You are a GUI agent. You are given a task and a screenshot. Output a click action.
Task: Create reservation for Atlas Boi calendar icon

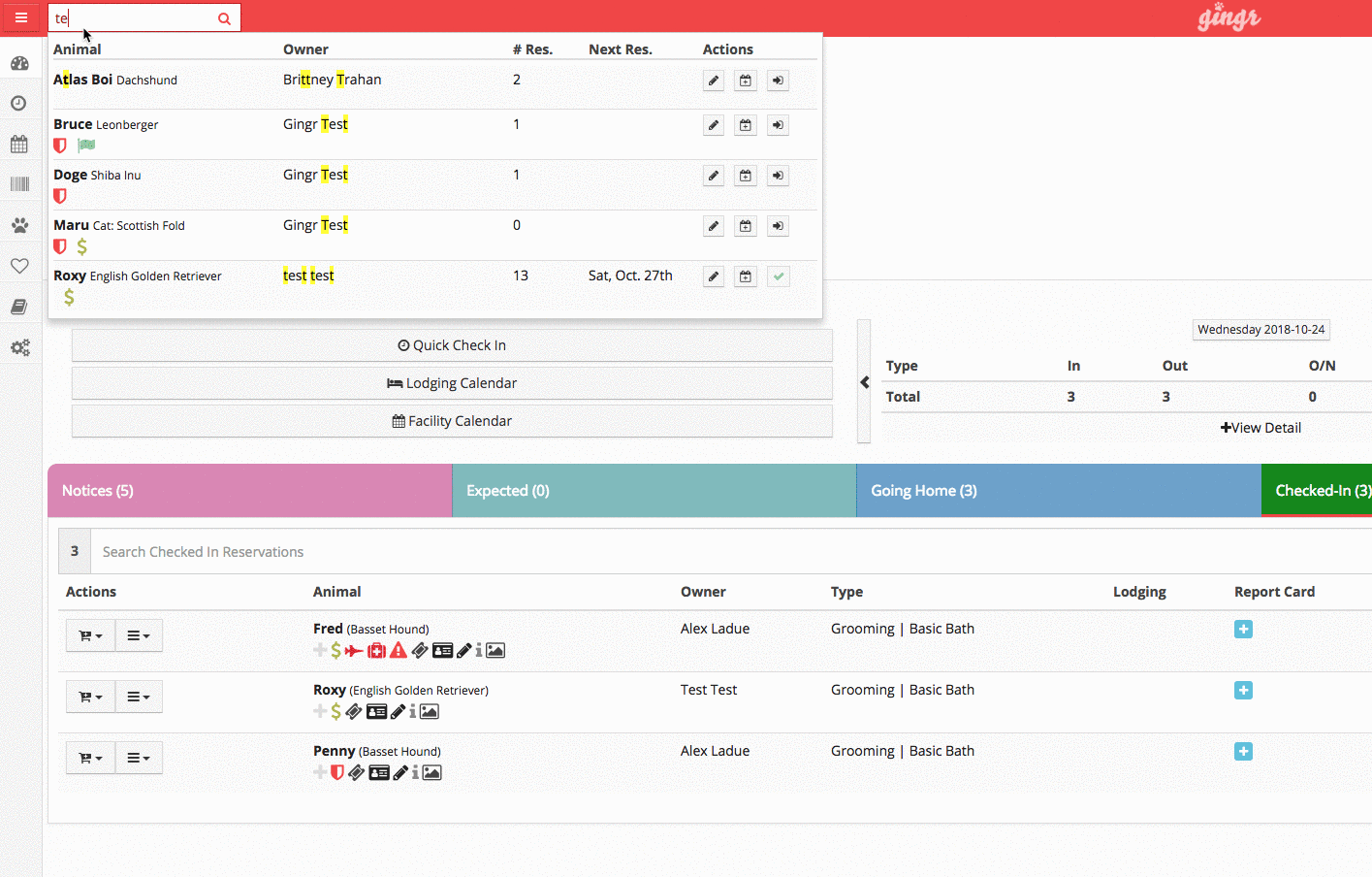click(x=746, y=81)
